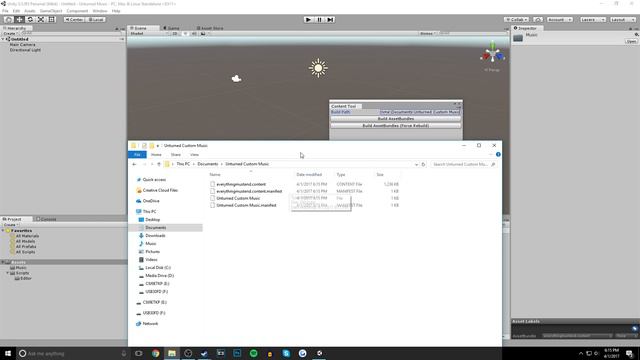Toggle the Local handle rotation button
The width and height of the screenshot is (640, 360).
pos(96,20)
